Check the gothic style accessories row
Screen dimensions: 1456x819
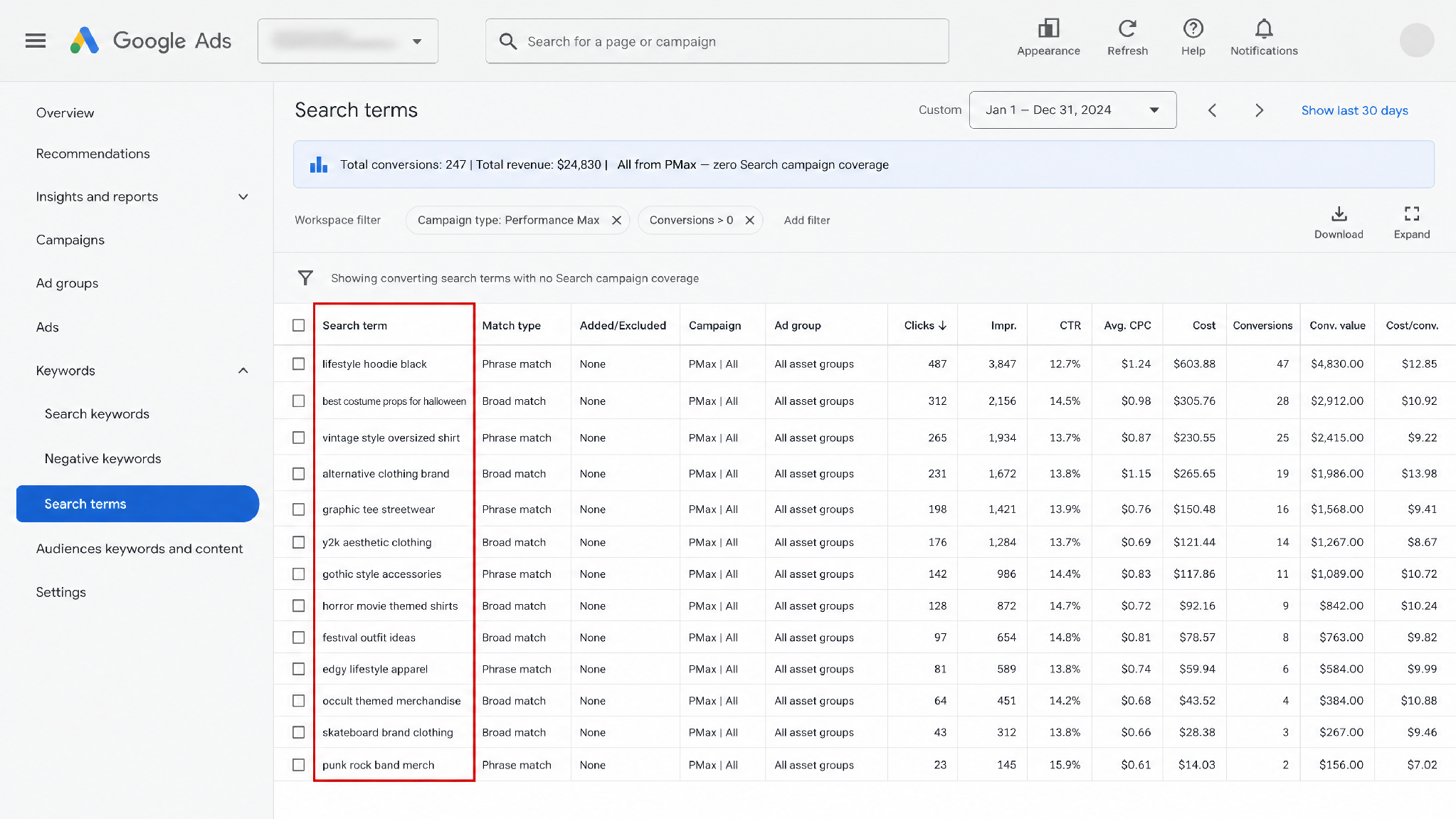(299, 574)
